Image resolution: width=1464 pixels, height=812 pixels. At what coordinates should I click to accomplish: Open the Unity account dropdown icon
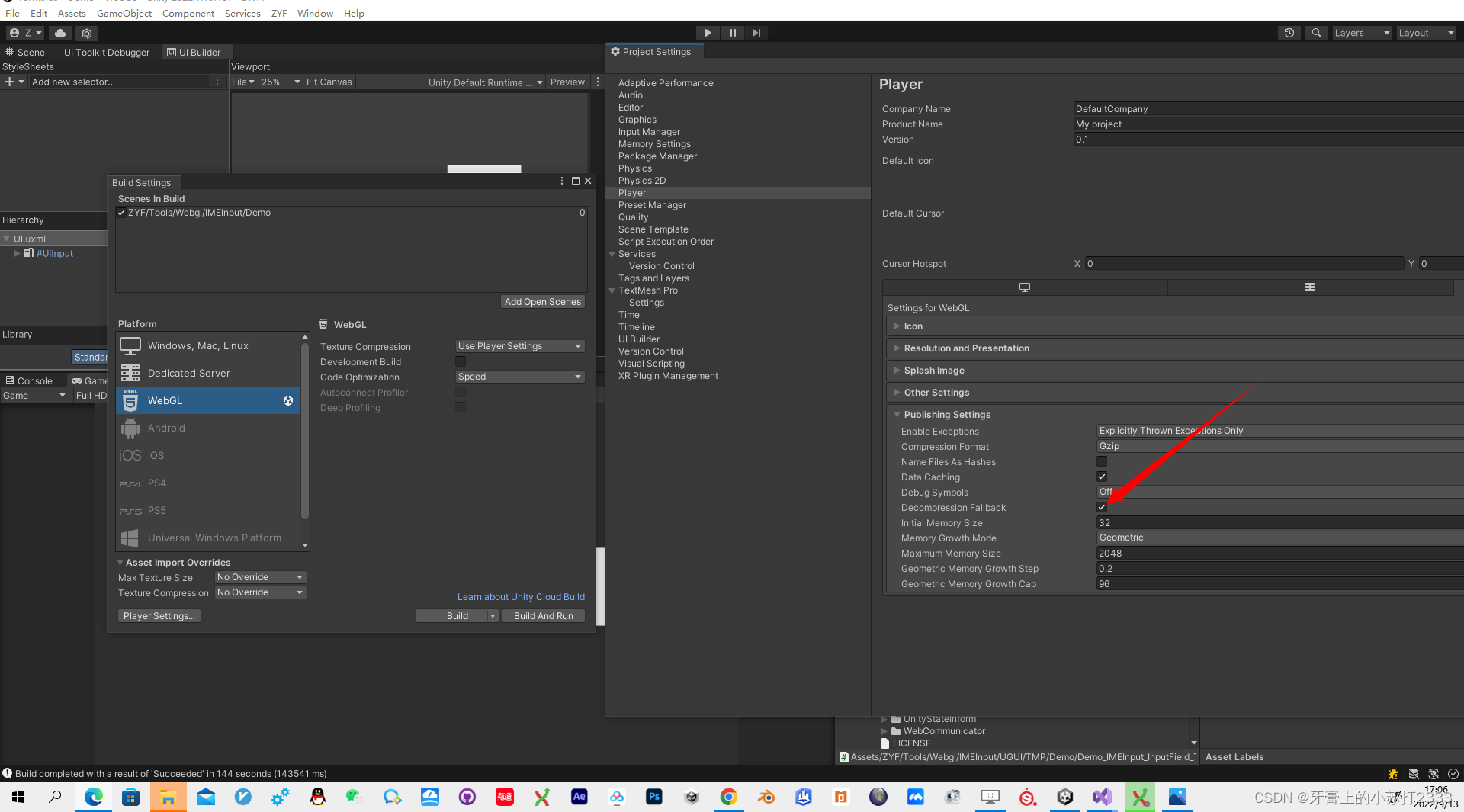(25, 33)
